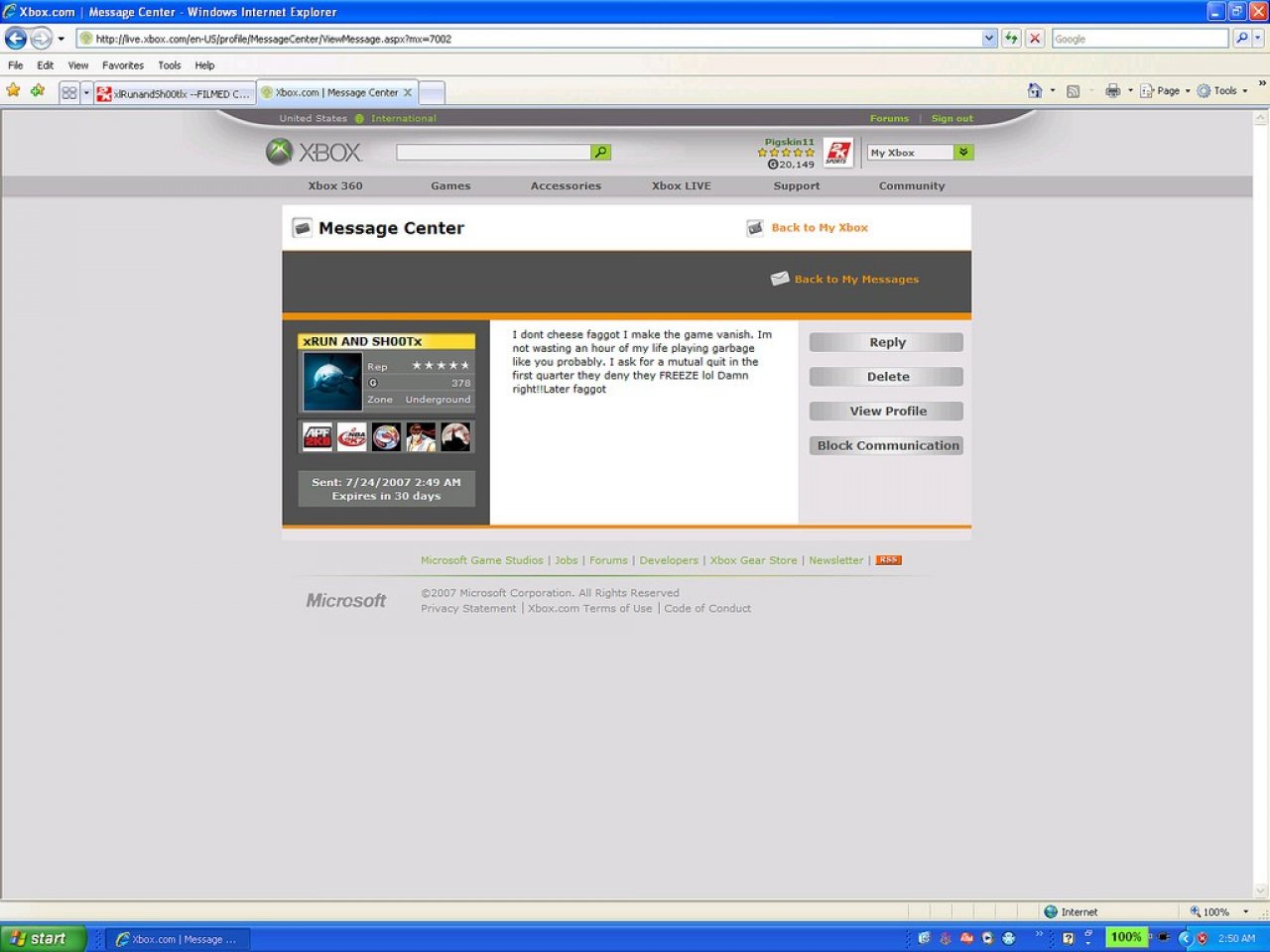Click the Delete message button
This screenshot has height=952, width=1270.
point(886,377)
